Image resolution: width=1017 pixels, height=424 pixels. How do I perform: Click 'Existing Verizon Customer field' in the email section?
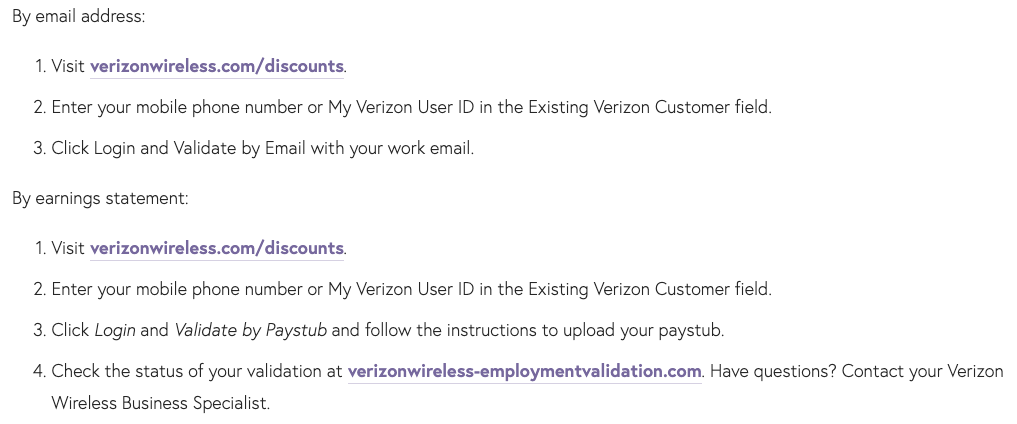[649, 108]
